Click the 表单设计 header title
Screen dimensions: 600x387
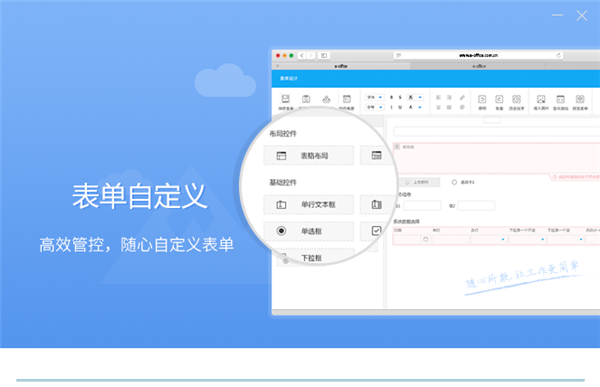tap(289, 78)
